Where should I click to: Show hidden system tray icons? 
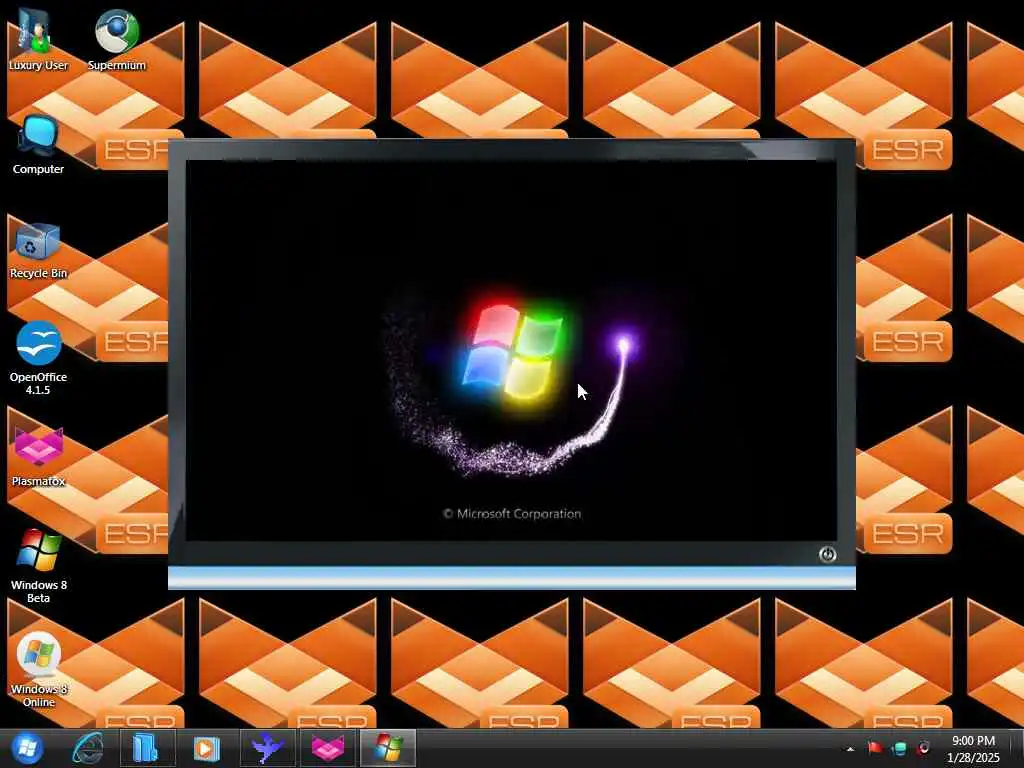click(x=850, y=749)
